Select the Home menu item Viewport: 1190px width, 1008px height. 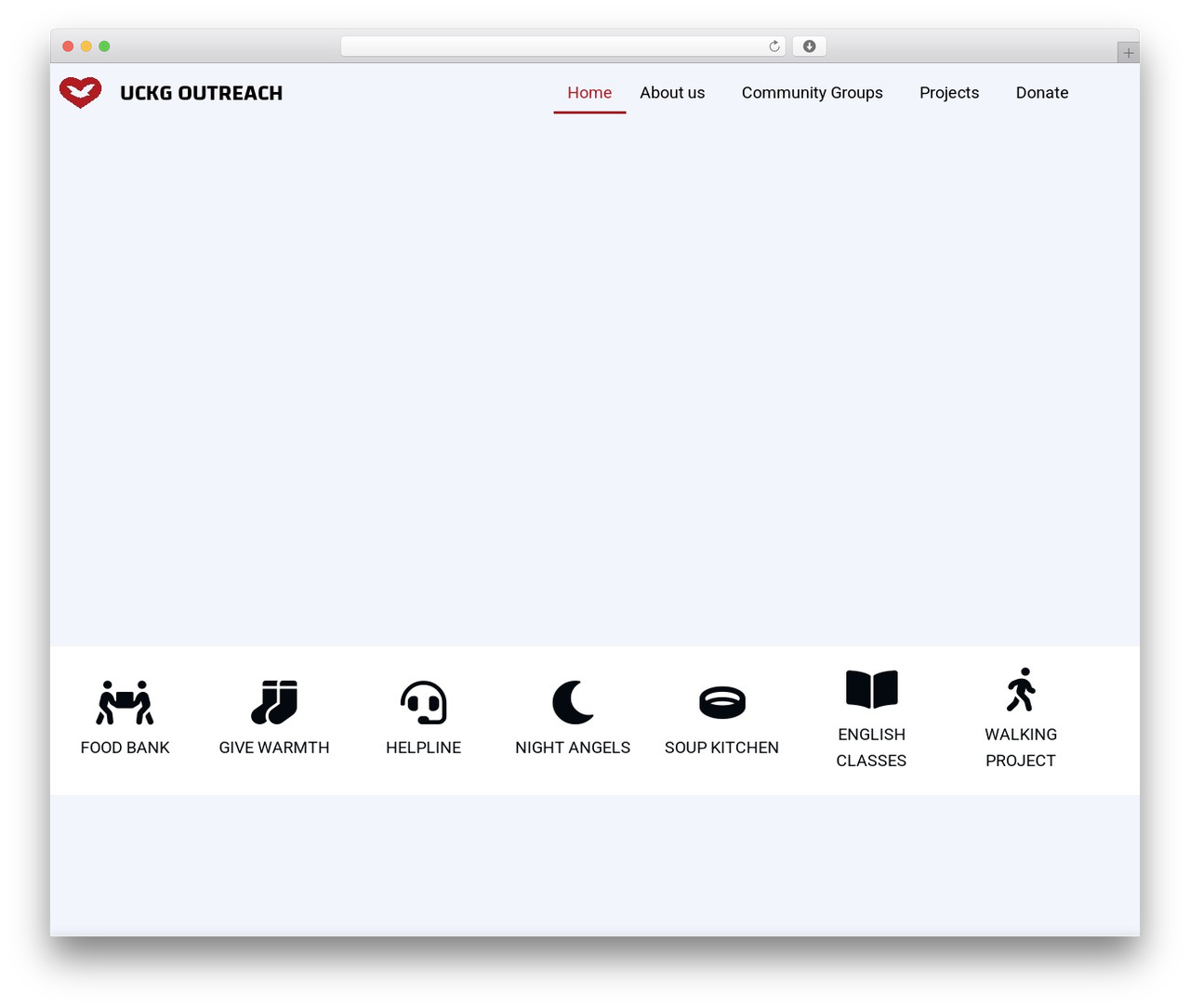click(x=589, y=93)
